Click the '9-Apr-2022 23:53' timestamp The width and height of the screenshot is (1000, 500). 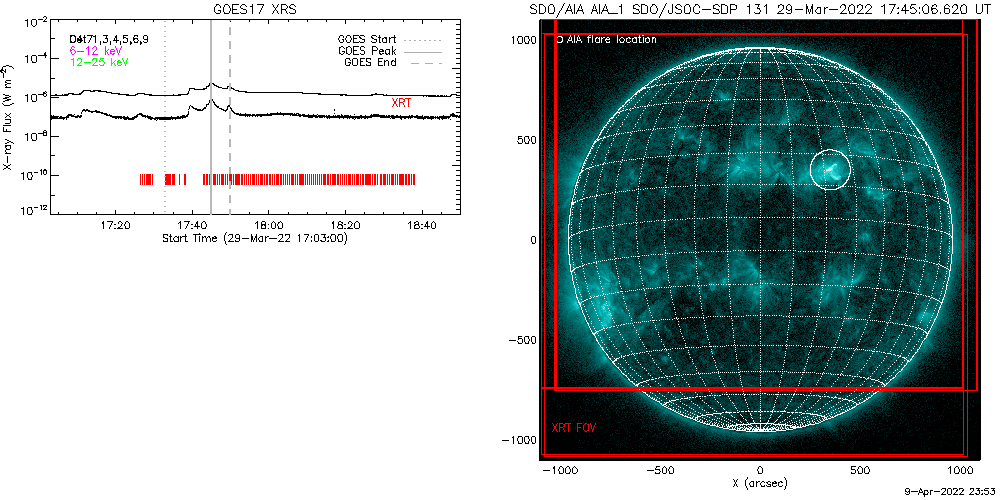tap(951, 492)
